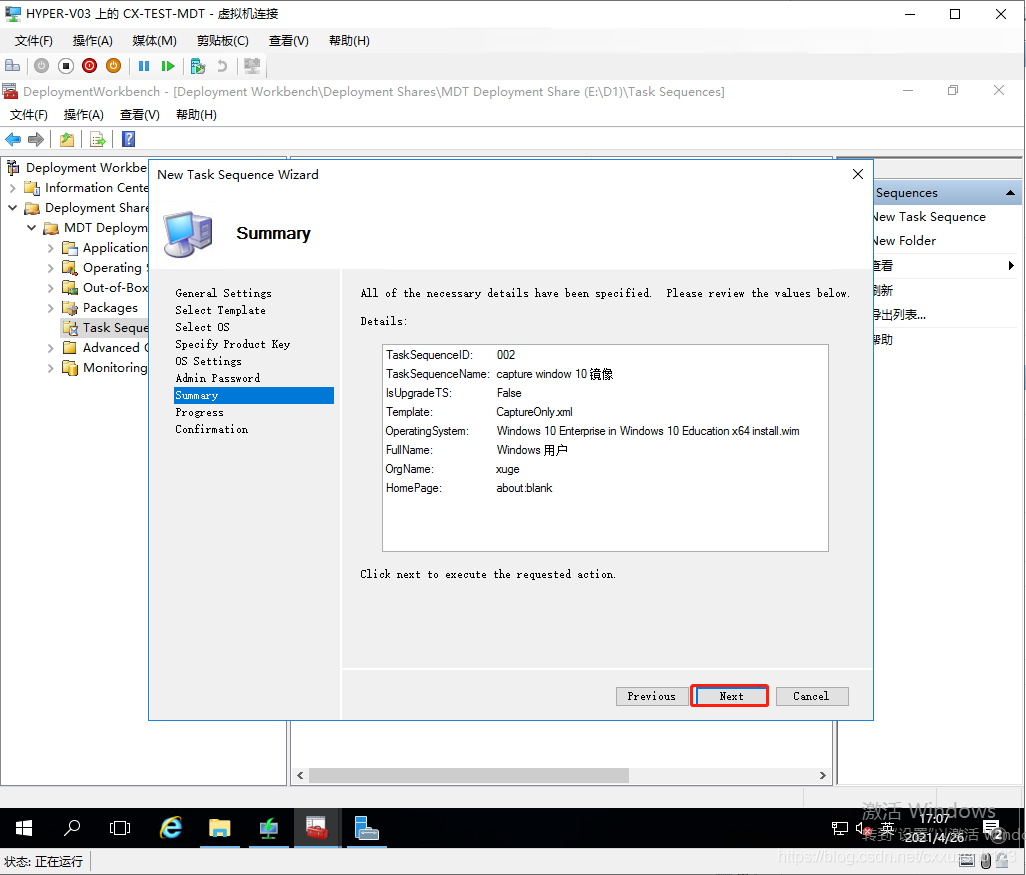The height and width of the screenshot is (875, 1026).
Task: Collapse the Deployment Shares tree node
Action: coord(12,207)
